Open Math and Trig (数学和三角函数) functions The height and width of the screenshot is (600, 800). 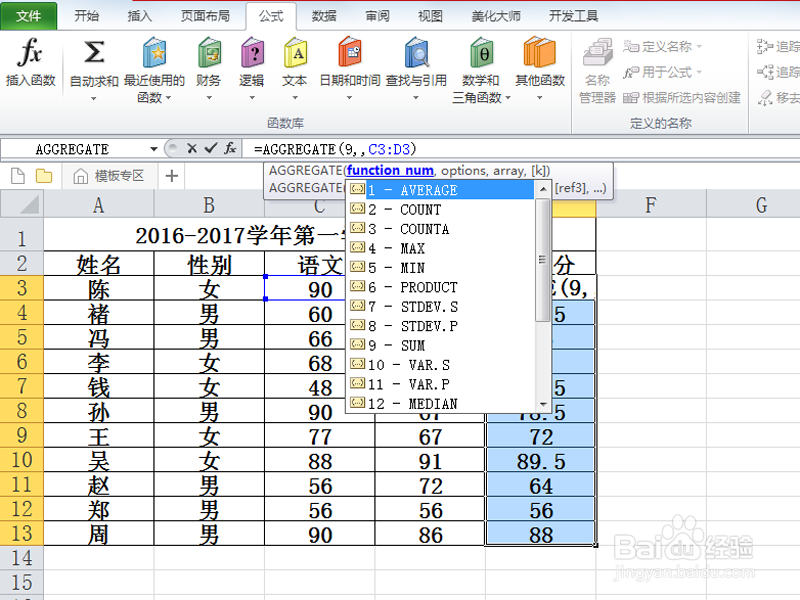(481, 69)
